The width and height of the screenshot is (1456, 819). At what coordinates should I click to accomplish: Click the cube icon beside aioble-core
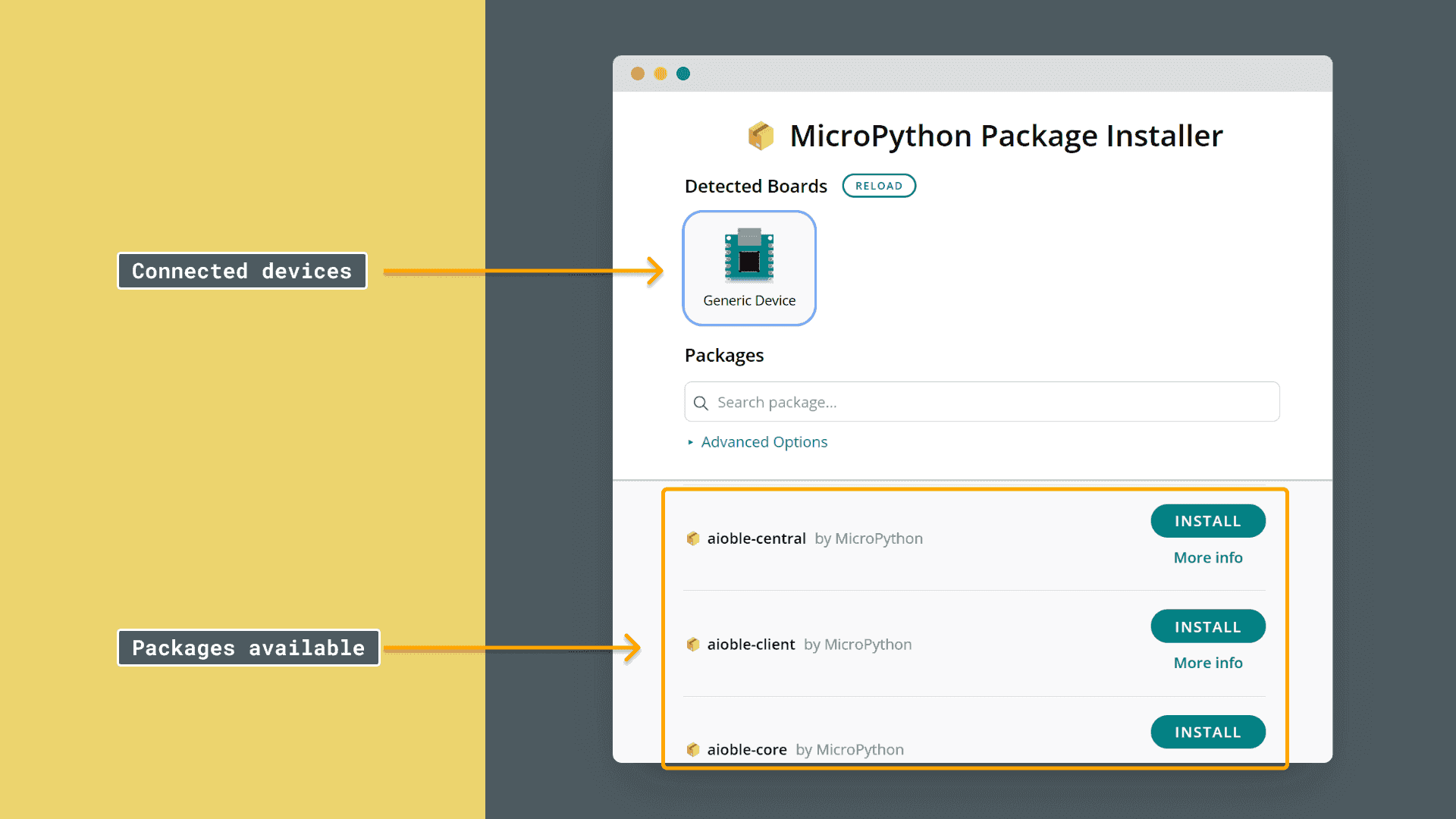click(x=693, y=749)
